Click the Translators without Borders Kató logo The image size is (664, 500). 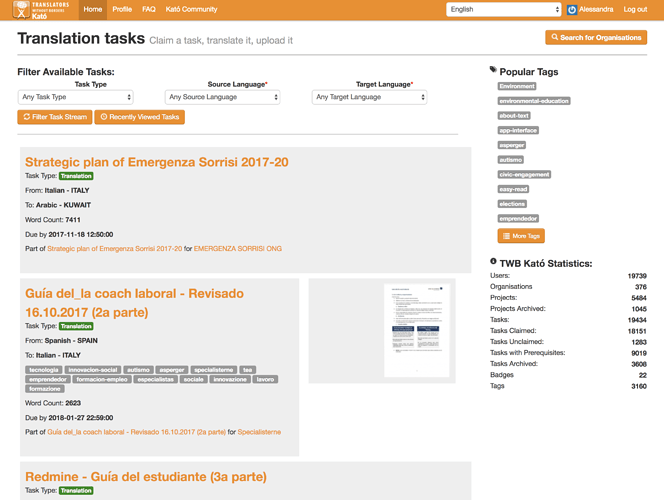pyautogui.click(x=41, y=10)
